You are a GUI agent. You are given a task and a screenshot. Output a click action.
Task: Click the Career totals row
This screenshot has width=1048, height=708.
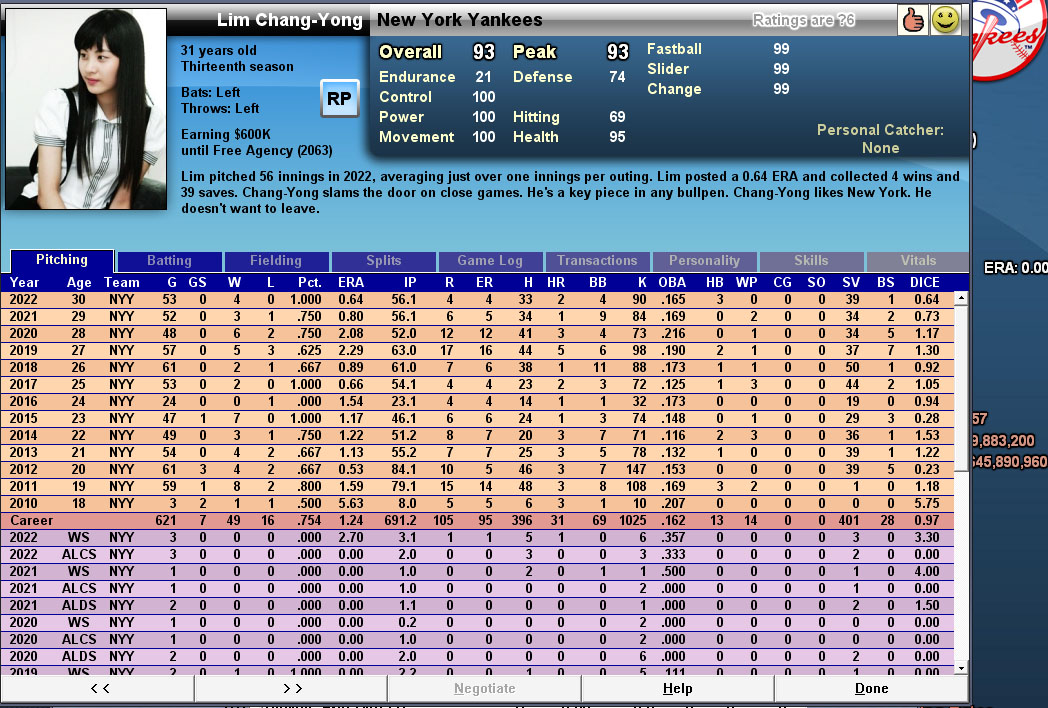477,520
